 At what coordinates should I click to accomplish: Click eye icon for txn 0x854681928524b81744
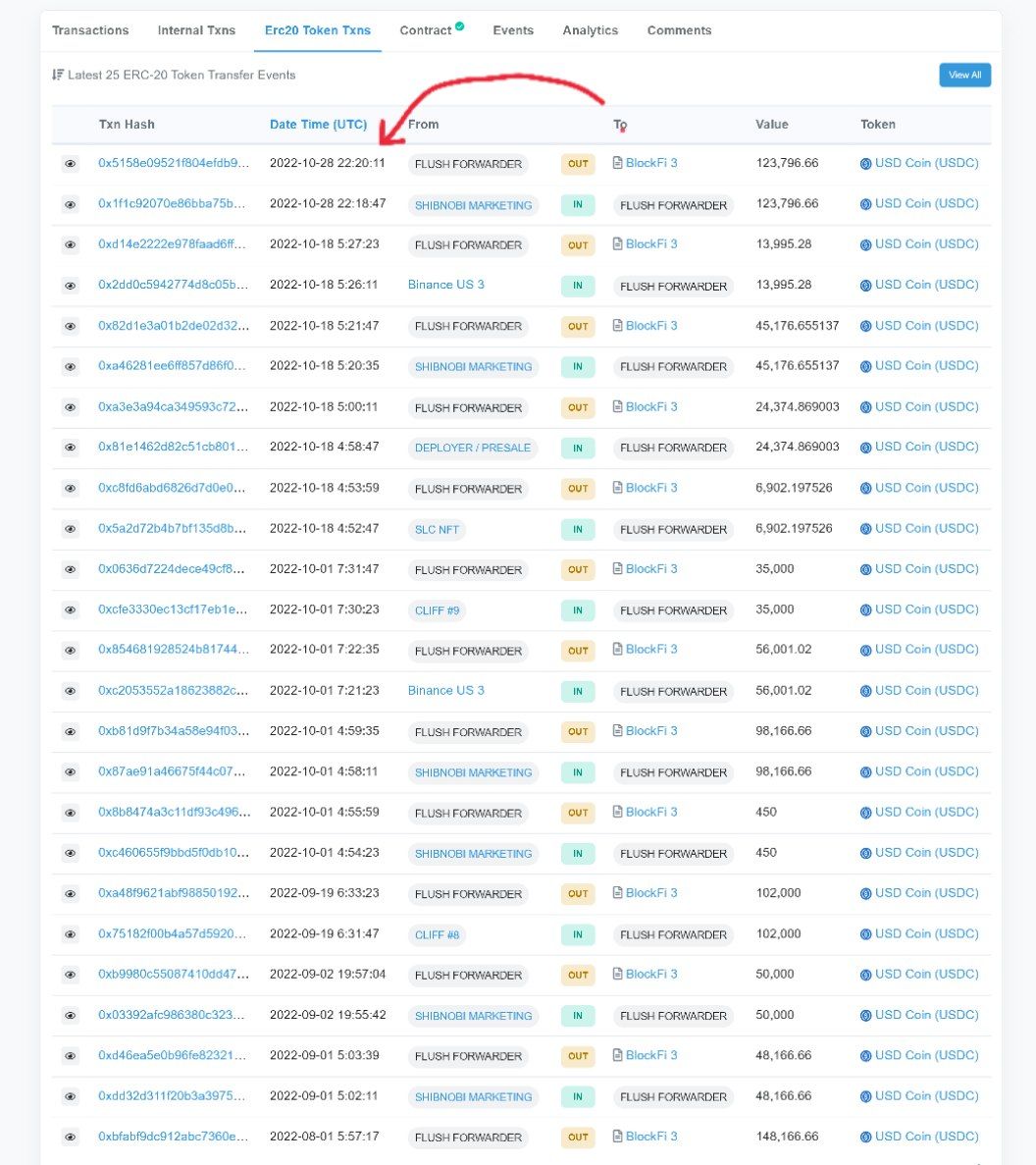coord(71,650)
